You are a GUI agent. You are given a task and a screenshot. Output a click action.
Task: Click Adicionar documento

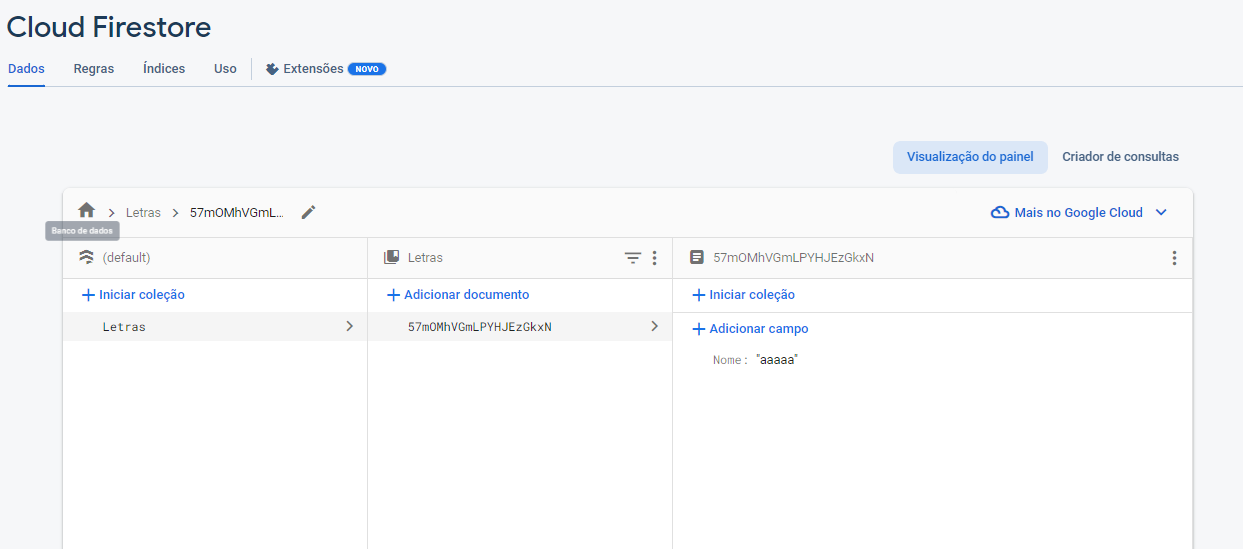tap(458, 295)
